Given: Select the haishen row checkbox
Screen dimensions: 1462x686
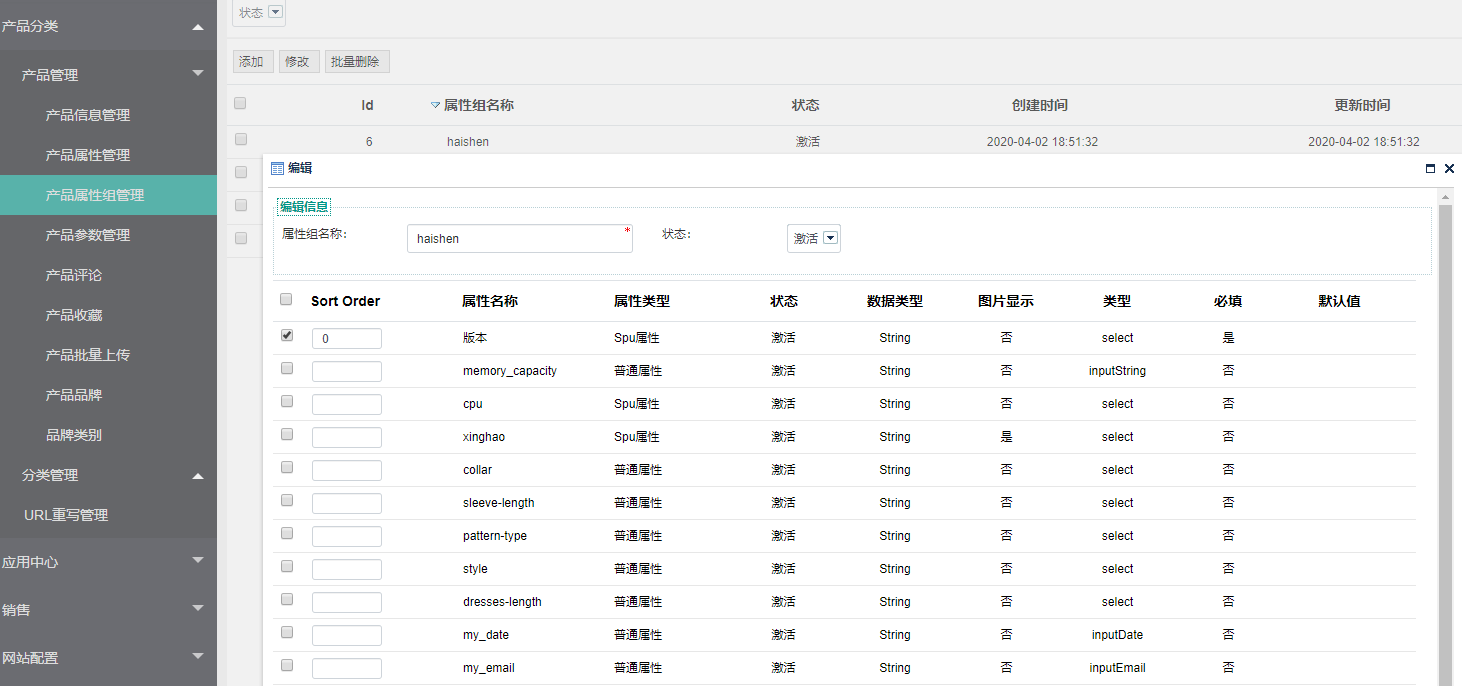Looking at the screenshot, I should click(240, 140).
